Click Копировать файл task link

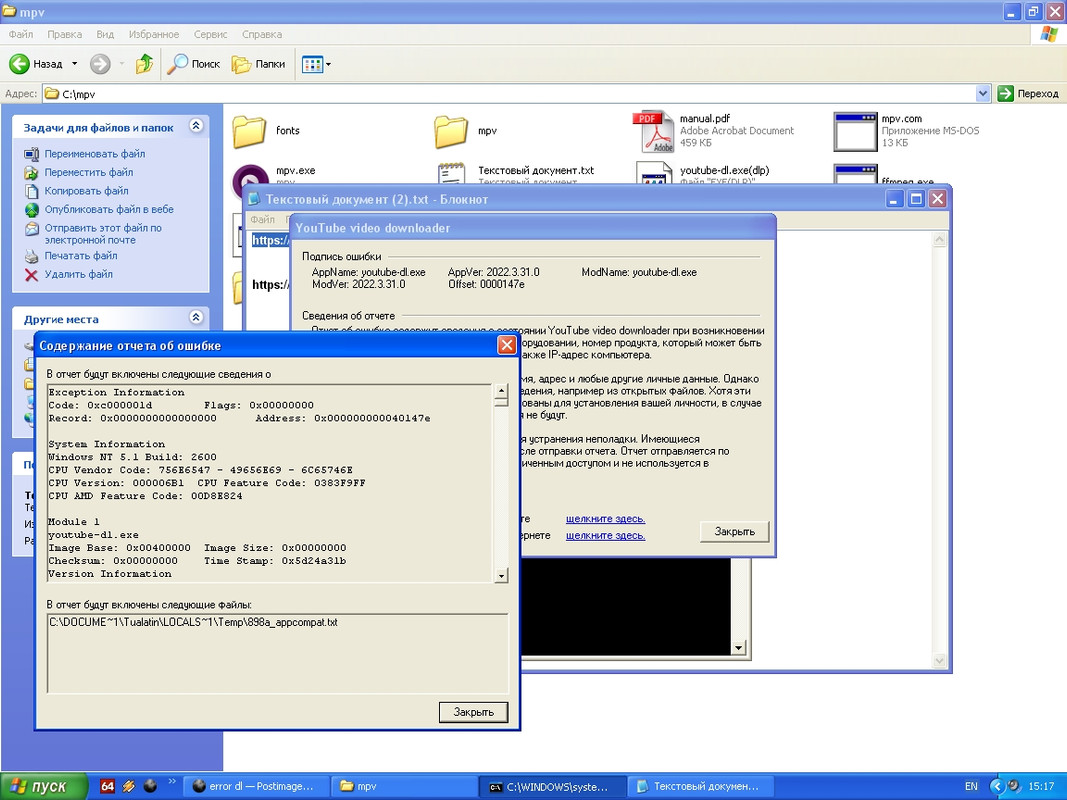coord(86,190)
